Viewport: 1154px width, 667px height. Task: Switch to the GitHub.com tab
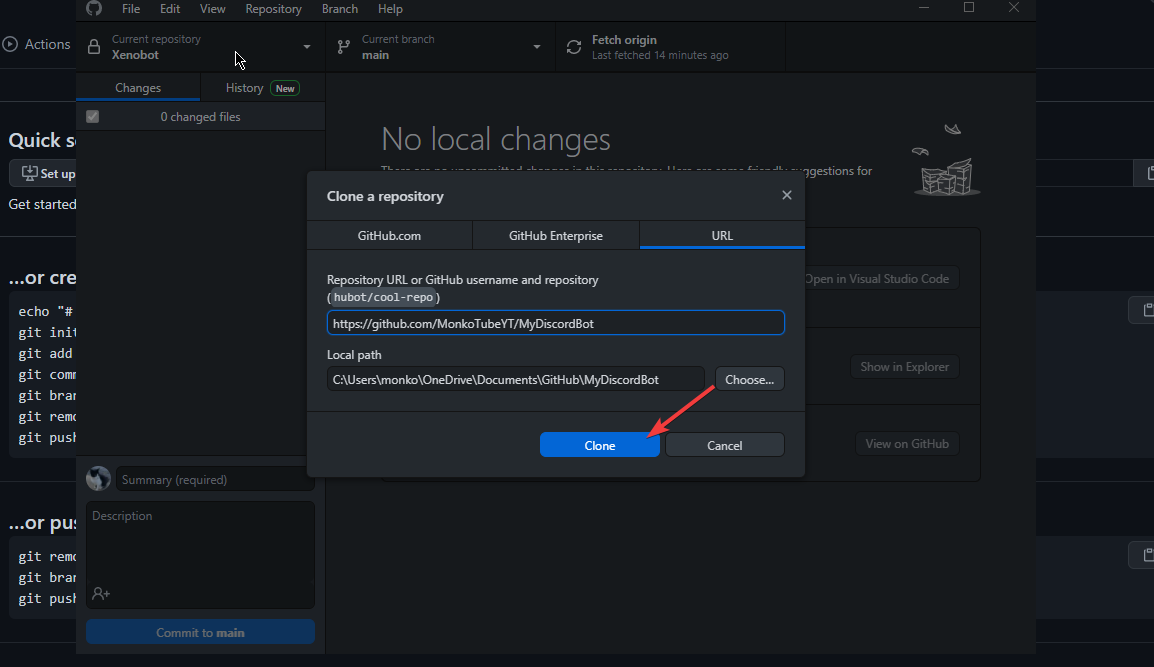(x=389, y=236)
